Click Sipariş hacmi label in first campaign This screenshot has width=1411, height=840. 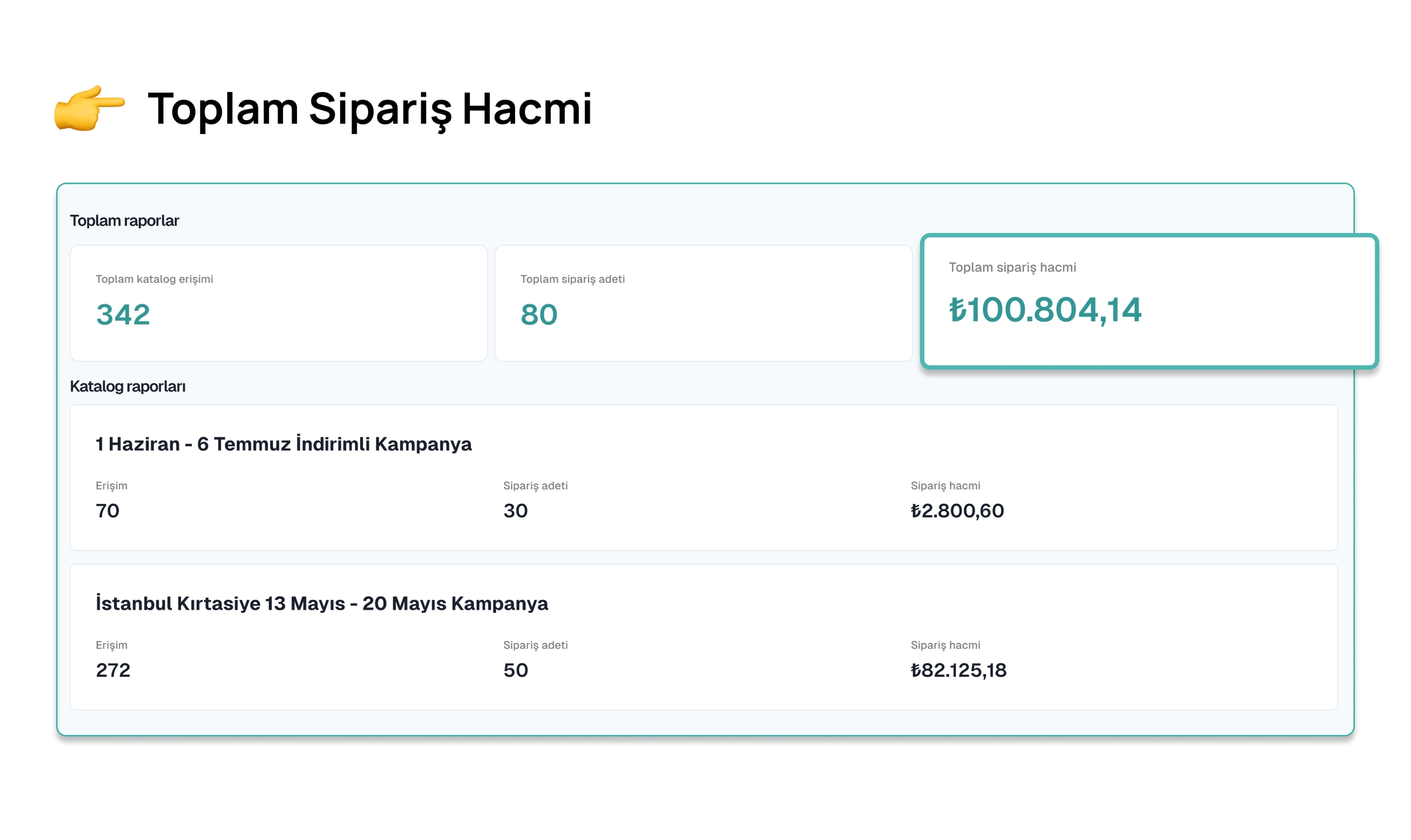[945, 486]
